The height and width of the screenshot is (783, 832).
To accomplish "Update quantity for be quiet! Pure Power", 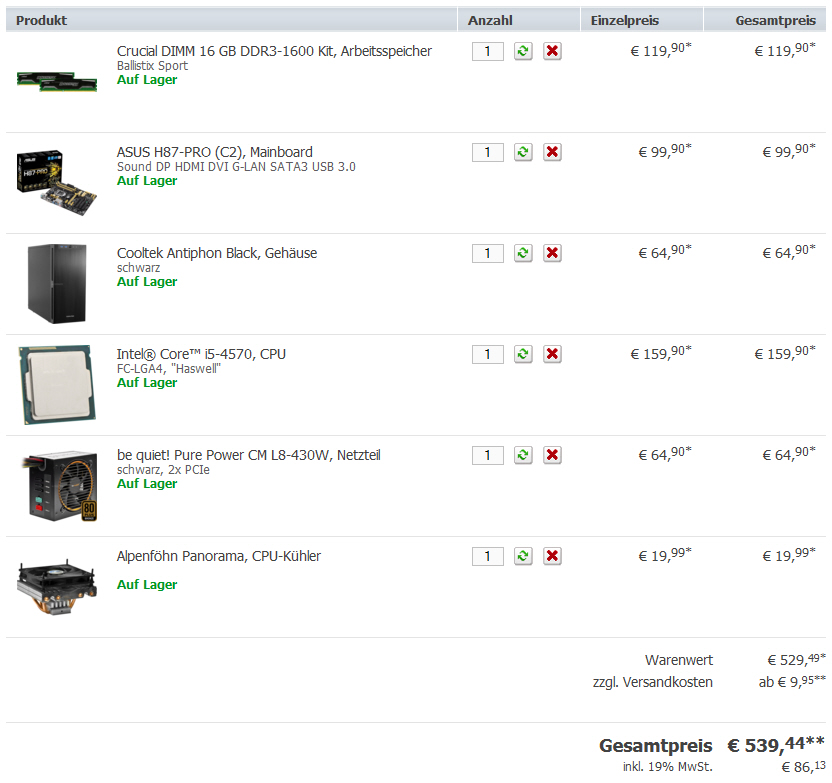I will (523, 455).
